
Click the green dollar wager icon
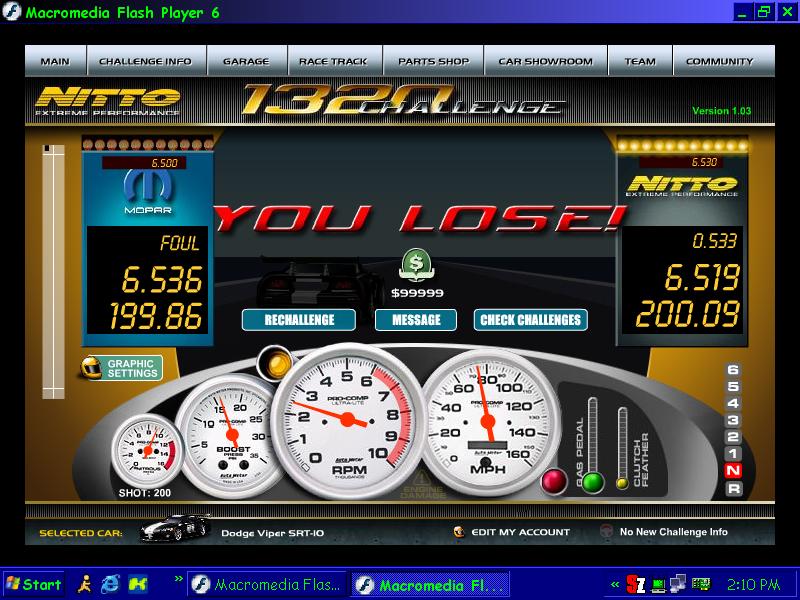[416, 265]
